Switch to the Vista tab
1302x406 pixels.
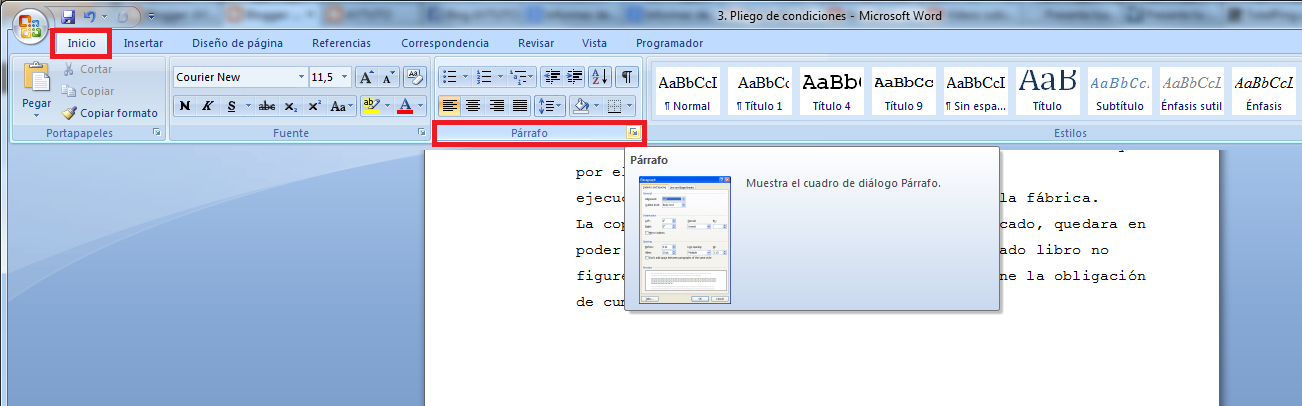coord(594,43)
